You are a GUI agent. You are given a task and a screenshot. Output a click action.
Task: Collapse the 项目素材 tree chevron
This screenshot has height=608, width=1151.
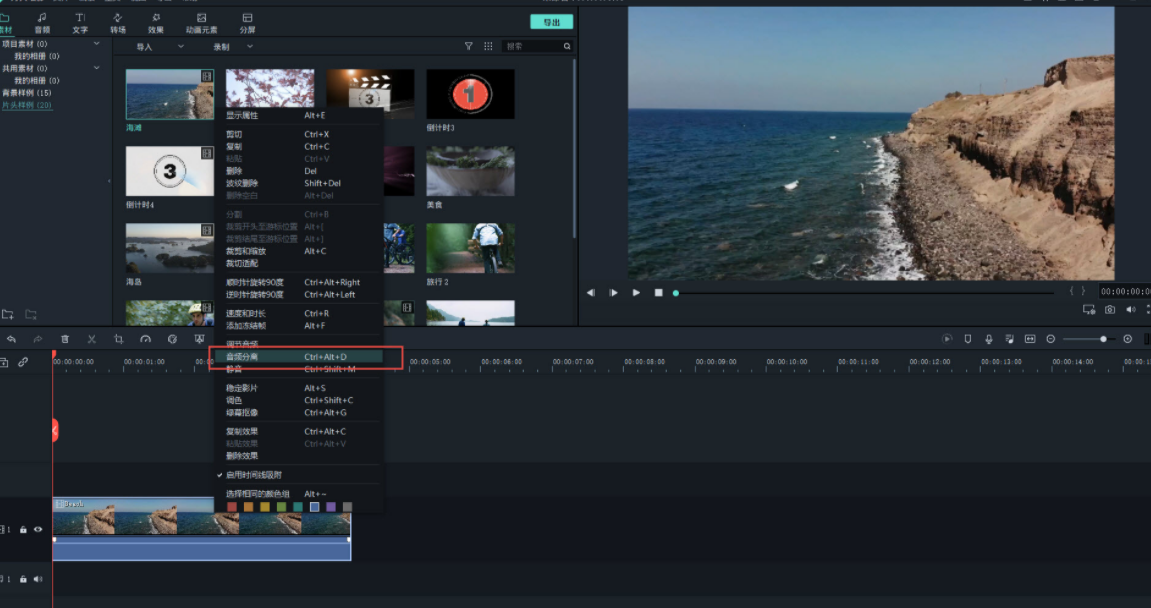tap(96, 44)
